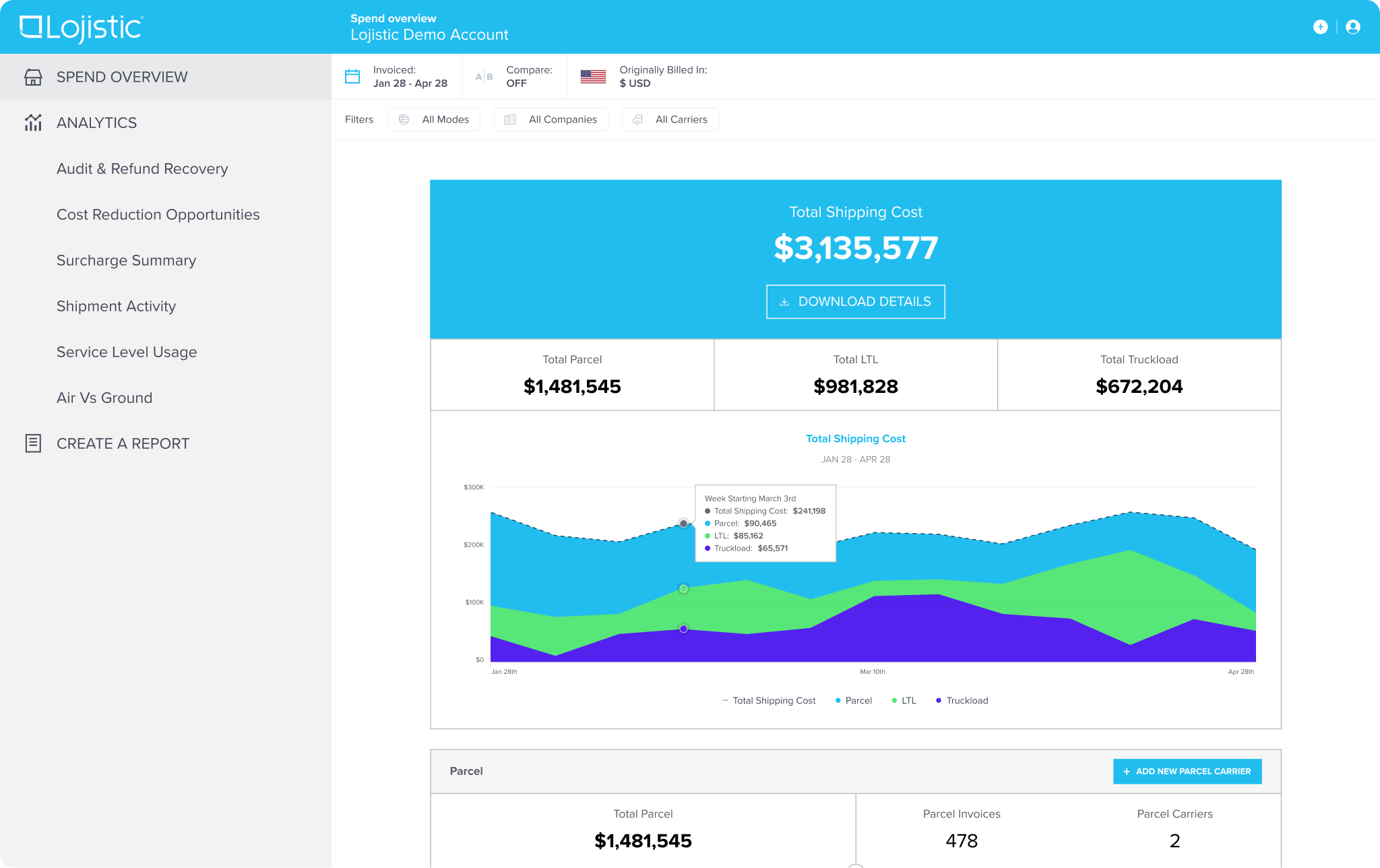Click the Total Truckload $672,204 card
This screenshot has width=1380, height=868.
click(1139, 375)
